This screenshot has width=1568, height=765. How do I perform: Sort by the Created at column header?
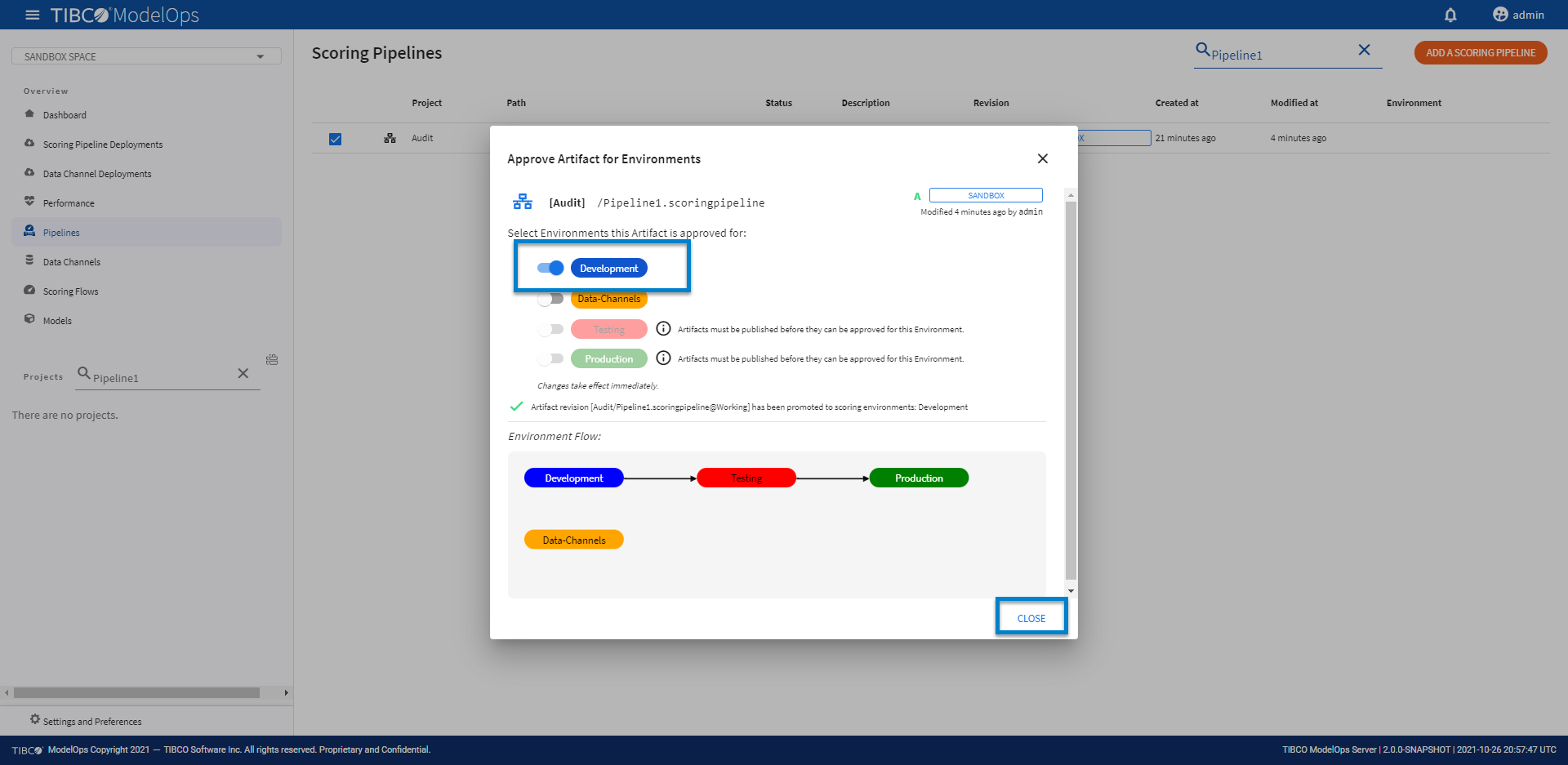point(1177,103)
